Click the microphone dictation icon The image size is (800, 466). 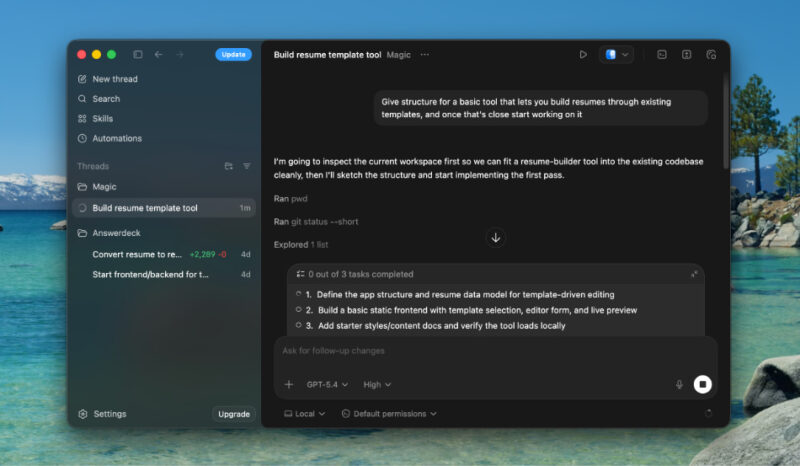(x=679, y=384)
